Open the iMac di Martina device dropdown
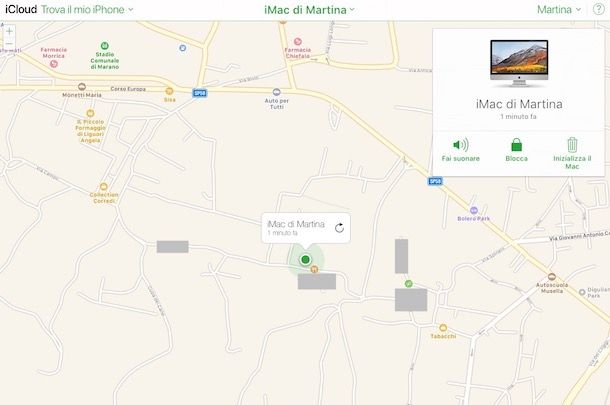 [x=309, y=10]
